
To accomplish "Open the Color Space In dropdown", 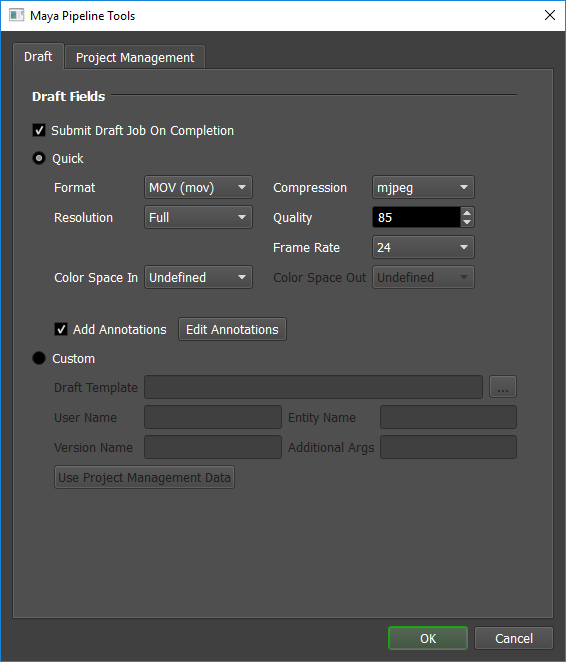I will click(x=198, y=277).
